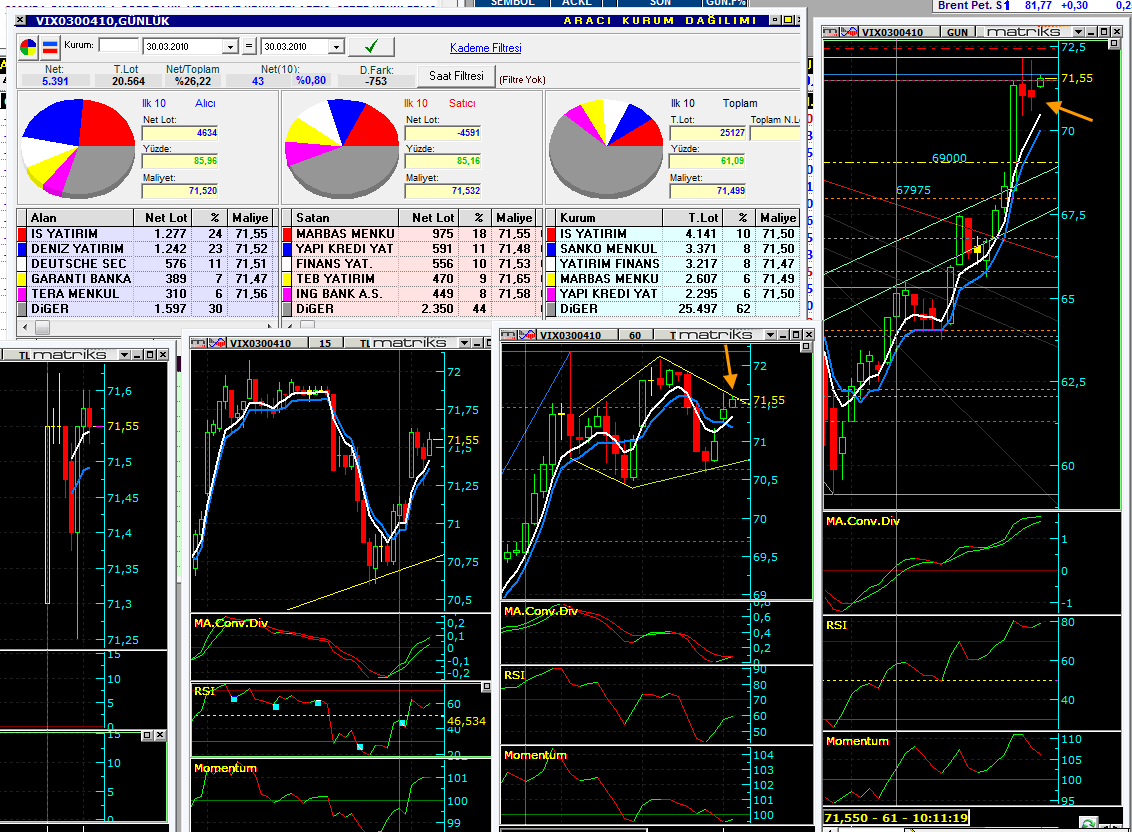This screenshot has width=1132, height=832.
Task: Select the GUN period tab on chart
Action: click(x=957, y=32)
